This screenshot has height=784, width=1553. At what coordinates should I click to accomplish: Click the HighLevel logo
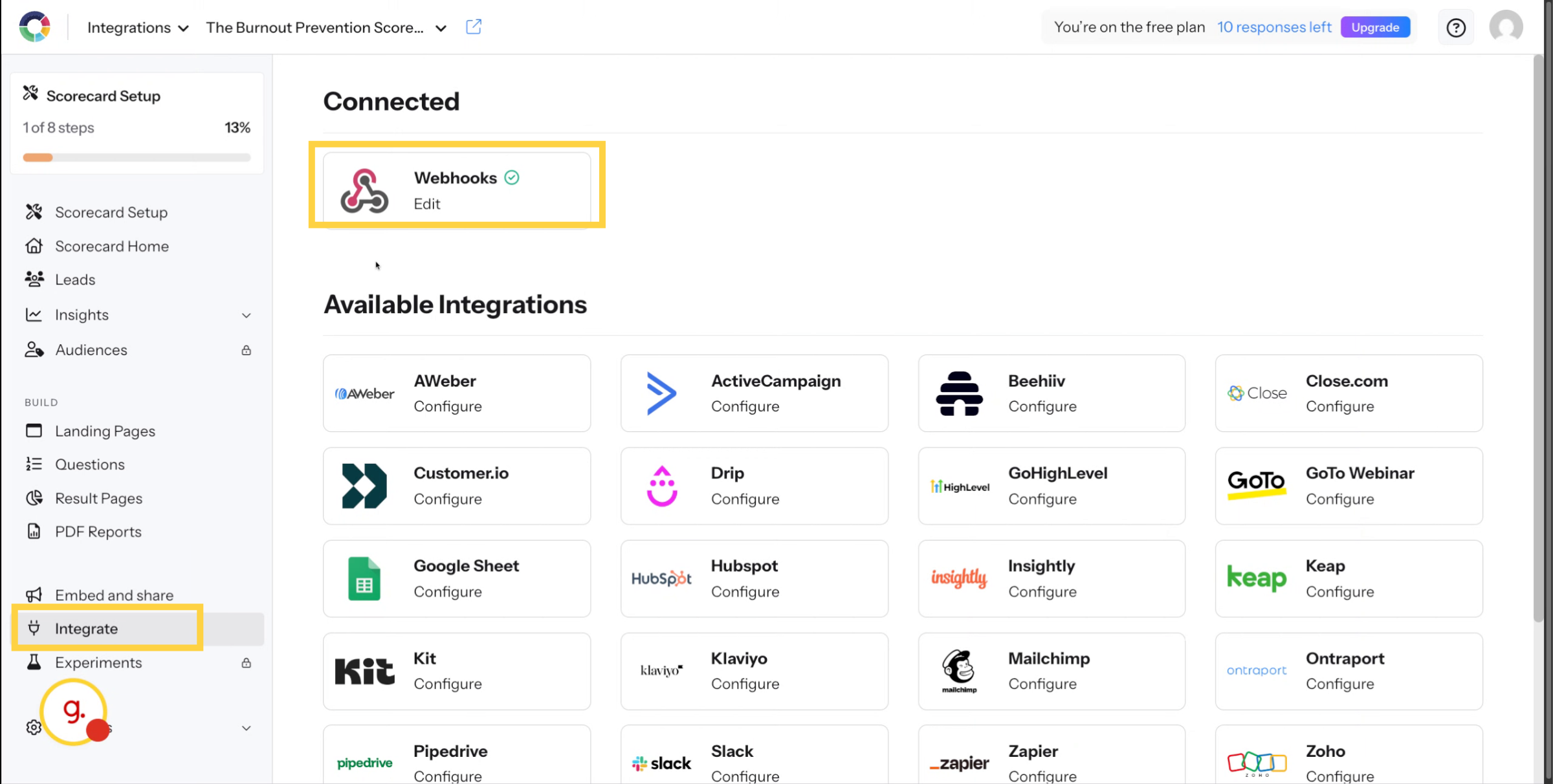click(959, 486)
